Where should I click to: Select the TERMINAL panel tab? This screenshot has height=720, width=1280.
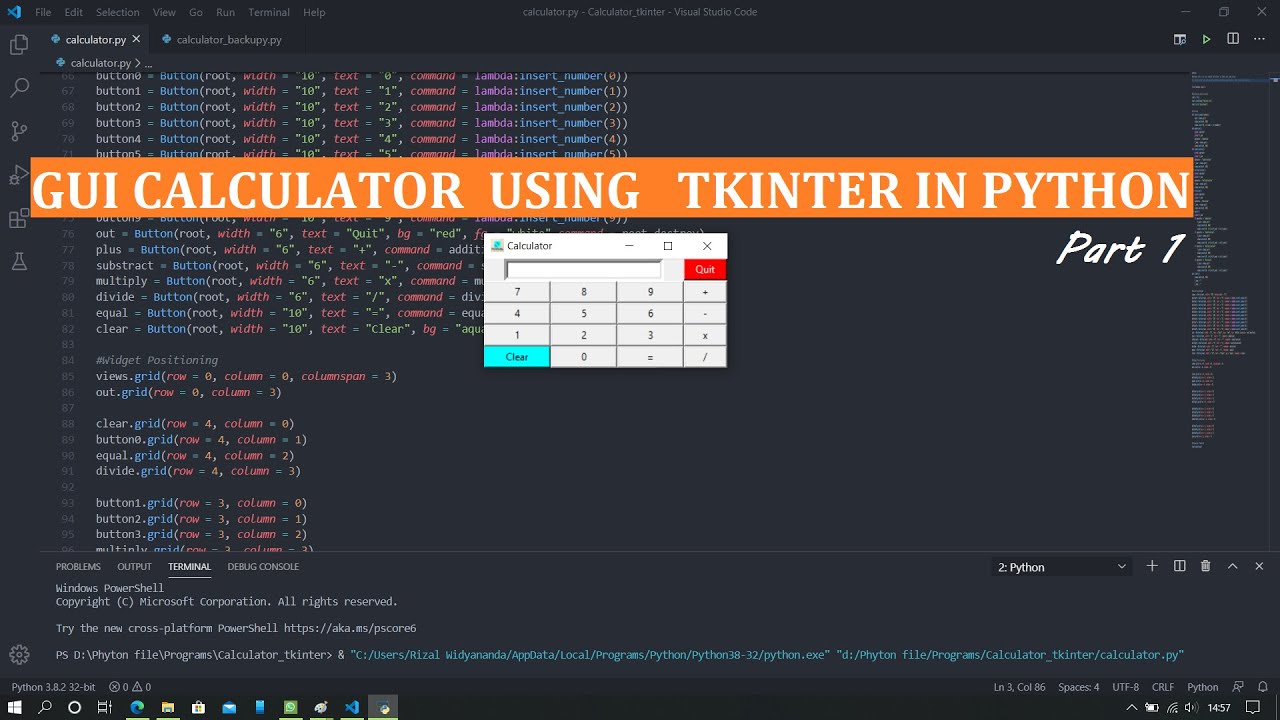point(189,566)
